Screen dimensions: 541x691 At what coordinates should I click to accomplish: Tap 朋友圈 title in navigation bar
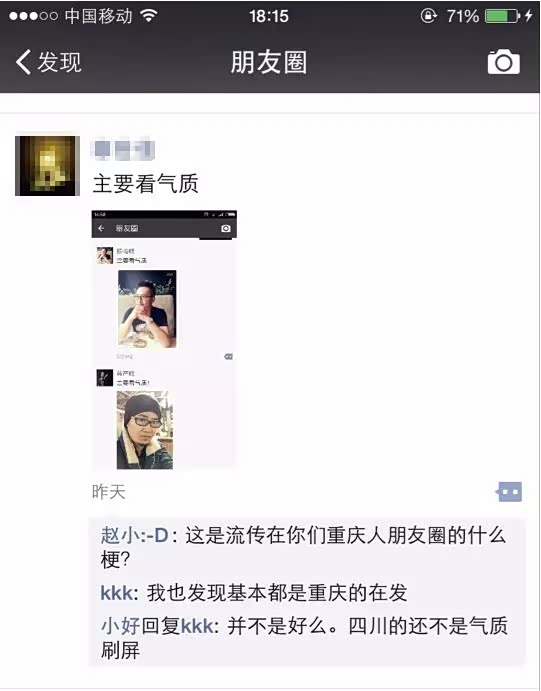point(269,62)
